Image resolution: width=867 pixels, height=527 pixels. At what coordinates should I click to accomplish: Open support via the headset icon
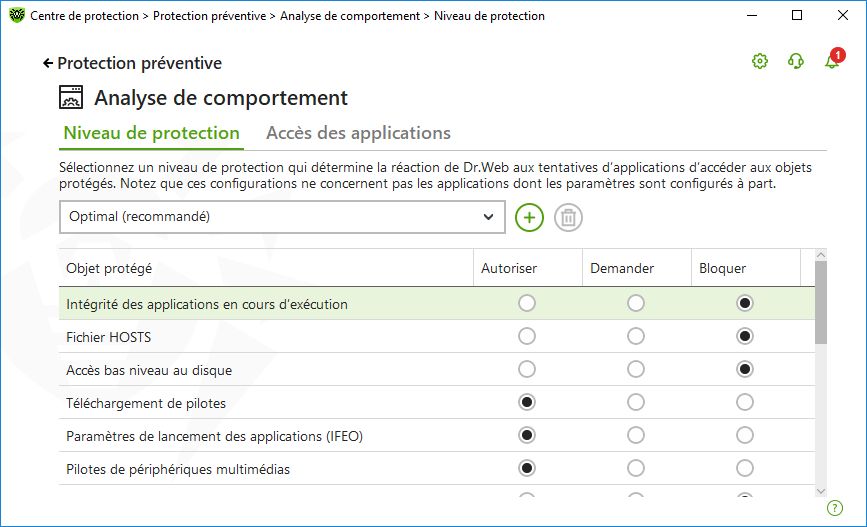796,61
